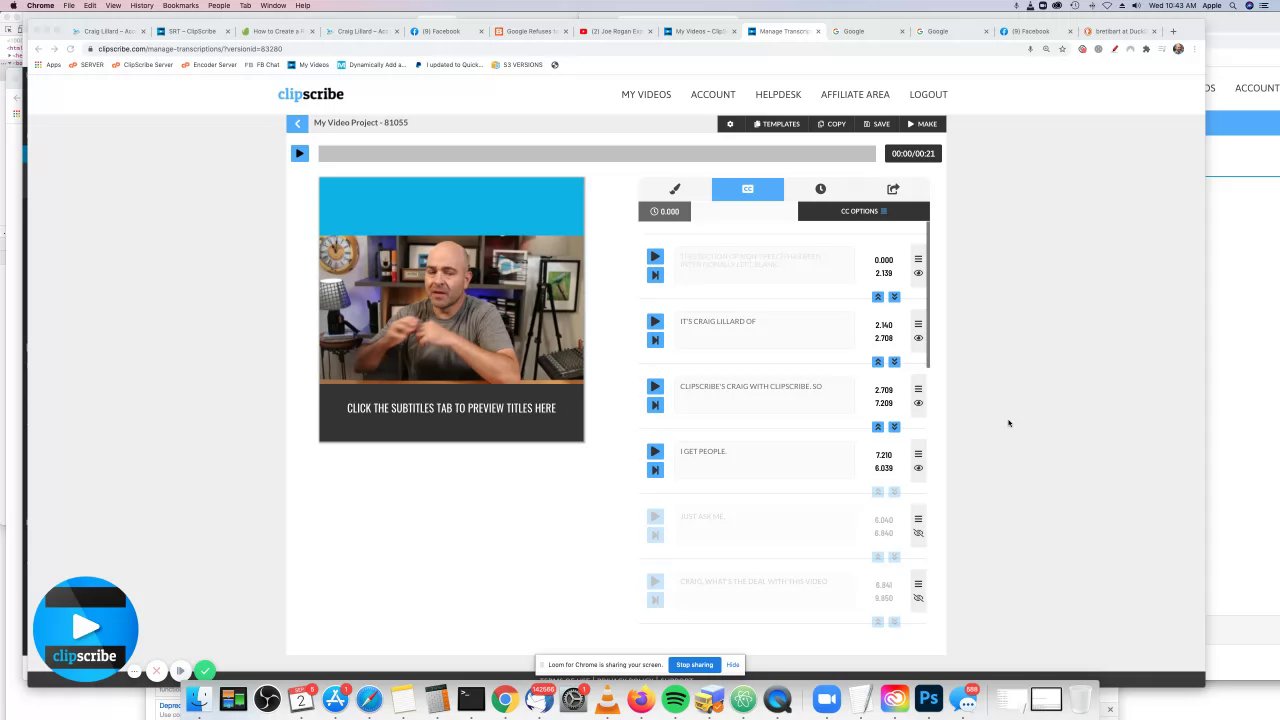Play the first blank subtitle segment
The width and height of the screenshot is (1280, 720).
655,256
